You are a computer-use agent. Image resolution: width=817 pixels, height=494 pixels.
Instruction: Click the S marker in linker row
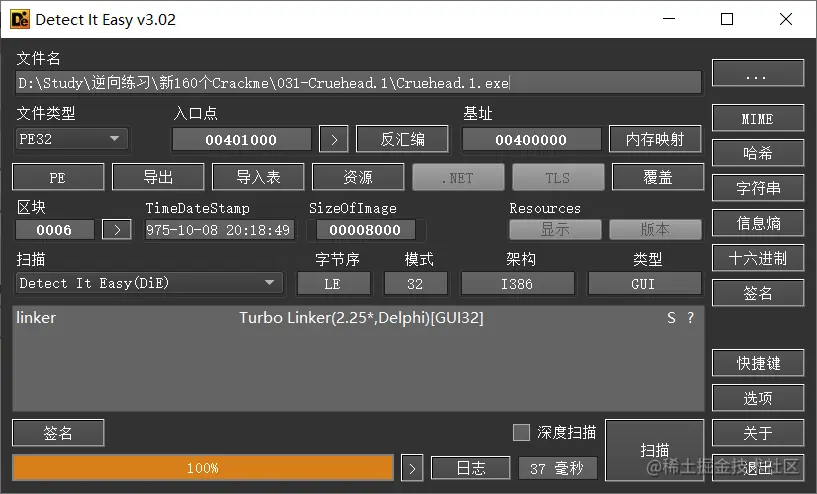[671, 317]
